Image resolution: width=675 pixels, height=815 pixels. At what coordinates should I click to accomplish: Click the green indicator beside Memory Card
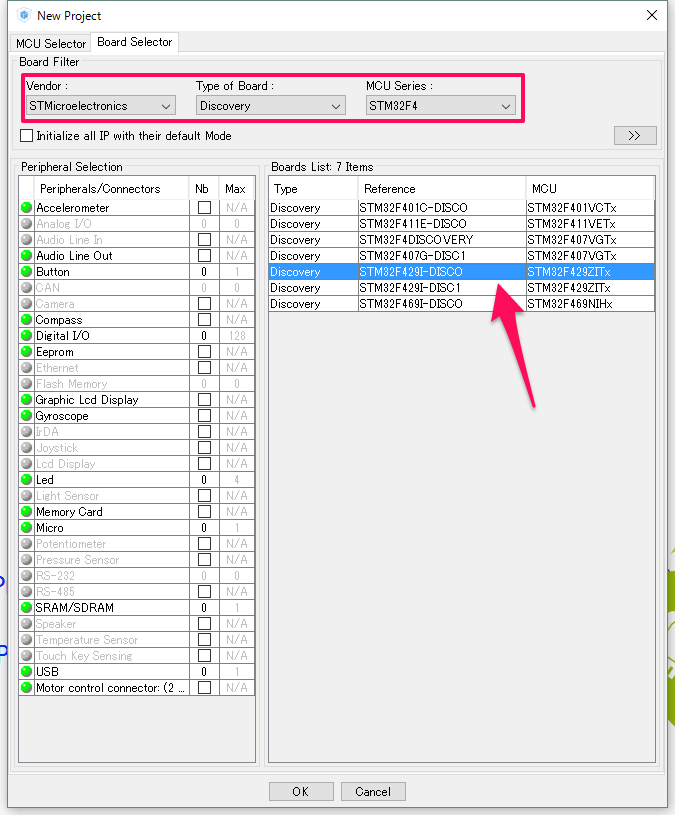pos(27,512)
